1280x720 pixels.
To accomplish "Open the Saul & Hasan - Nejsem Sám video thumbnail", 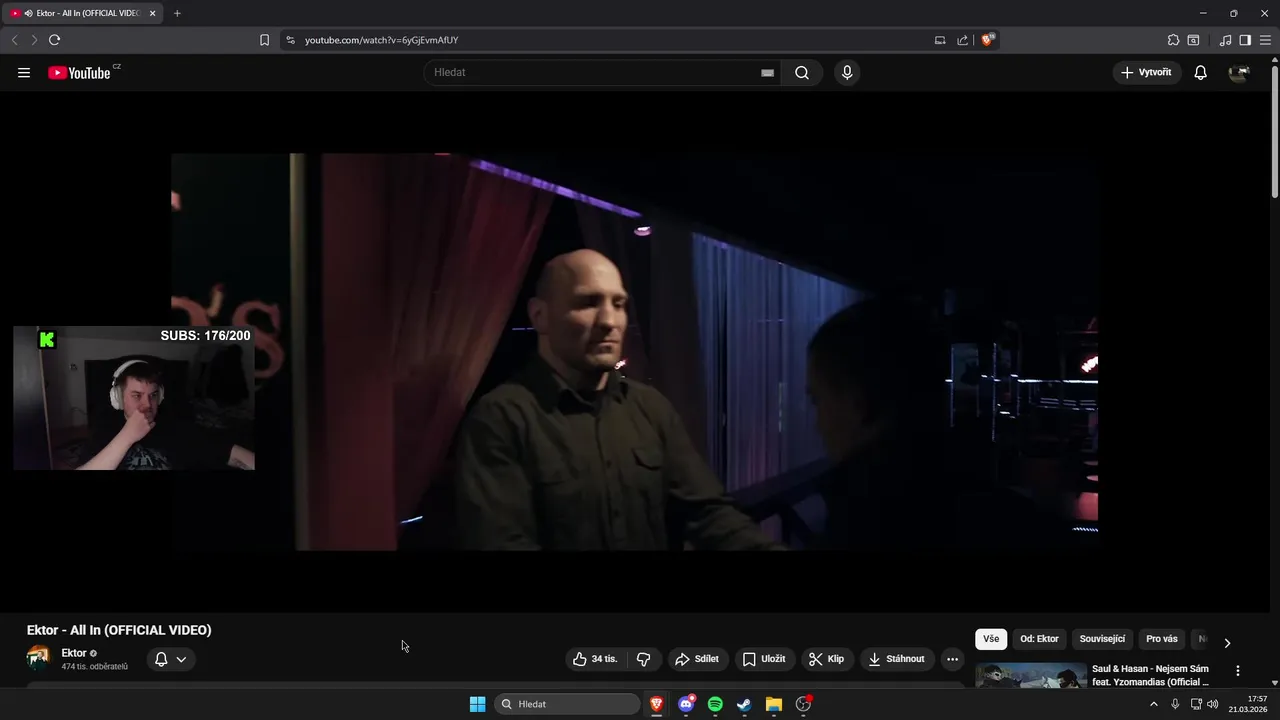I will (x=1031, y=676).
